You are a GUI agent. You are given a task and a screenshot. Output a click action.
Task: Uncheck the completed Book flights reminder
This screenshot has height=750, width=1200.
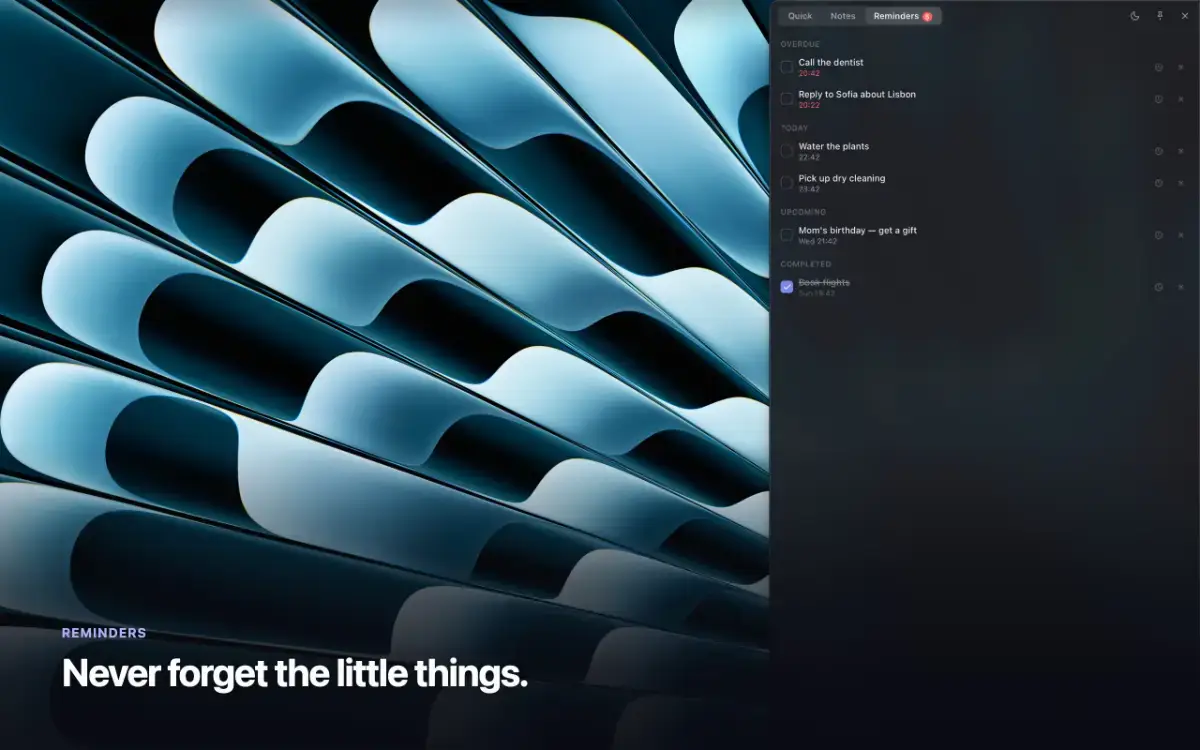[787, 287]
